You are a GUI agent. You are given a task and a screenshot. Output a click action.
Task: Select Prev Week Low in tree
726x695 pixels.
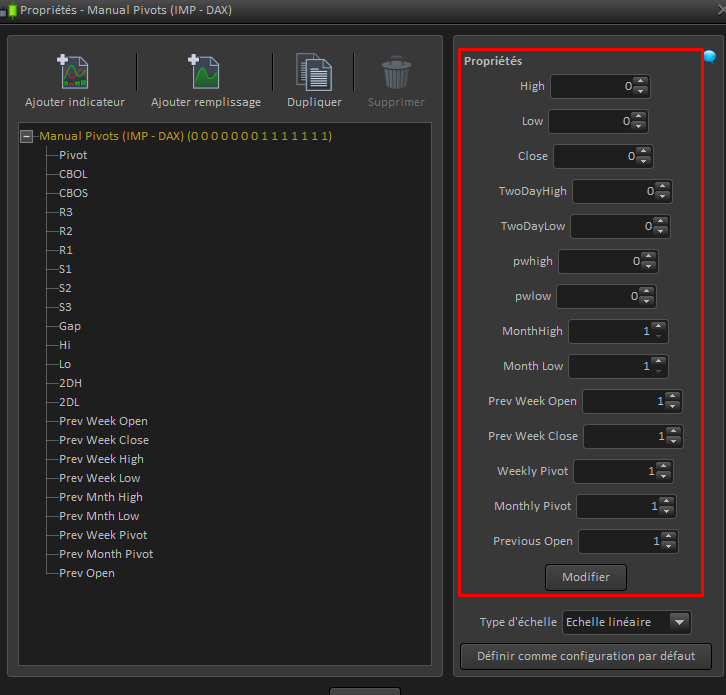[x=100, y=478]
